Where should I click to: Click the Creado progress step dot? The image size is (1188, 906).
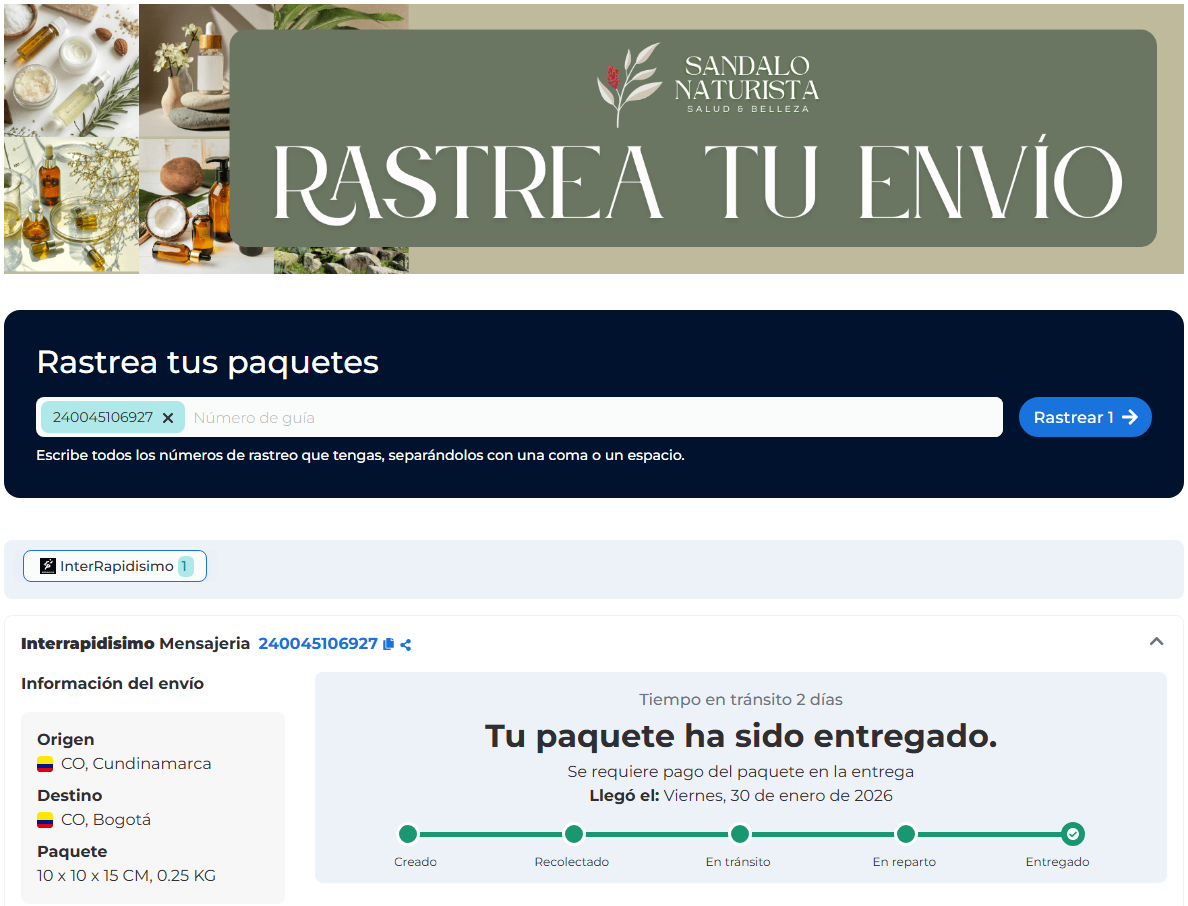click(x=408, y=834)
